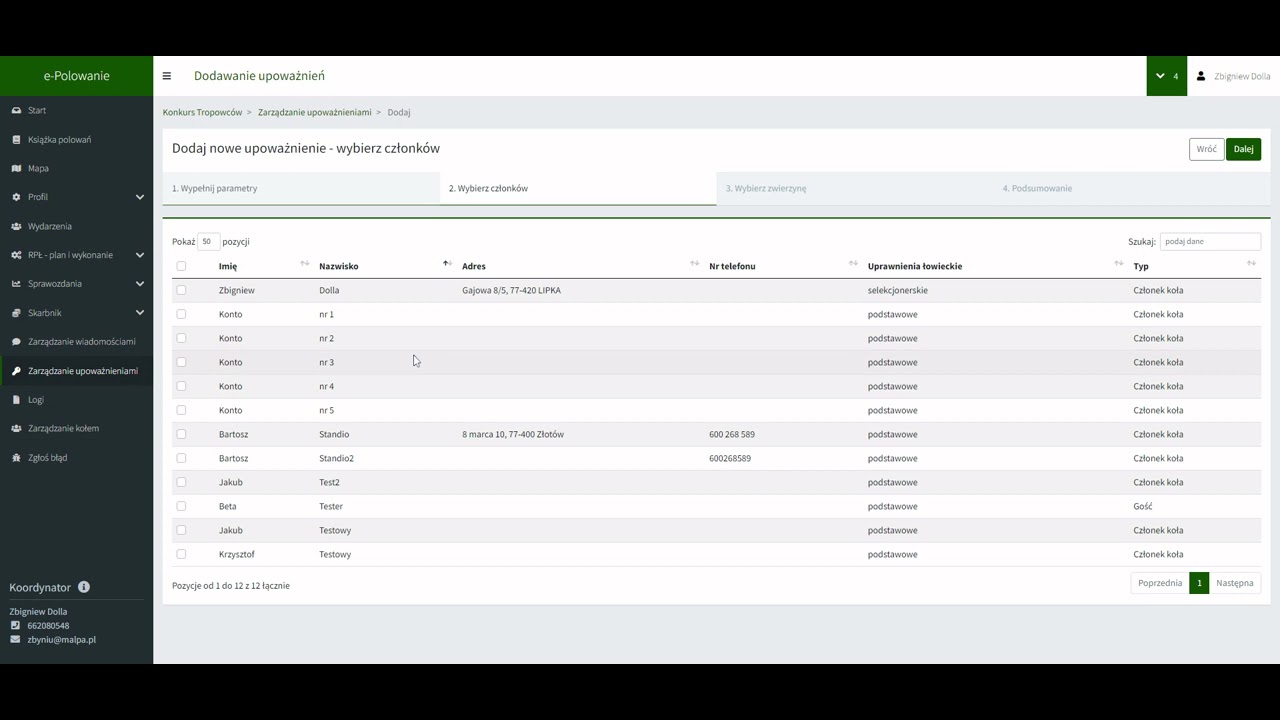Click the Skarbnik icon

pyautogui.click(x=16, y=313)
